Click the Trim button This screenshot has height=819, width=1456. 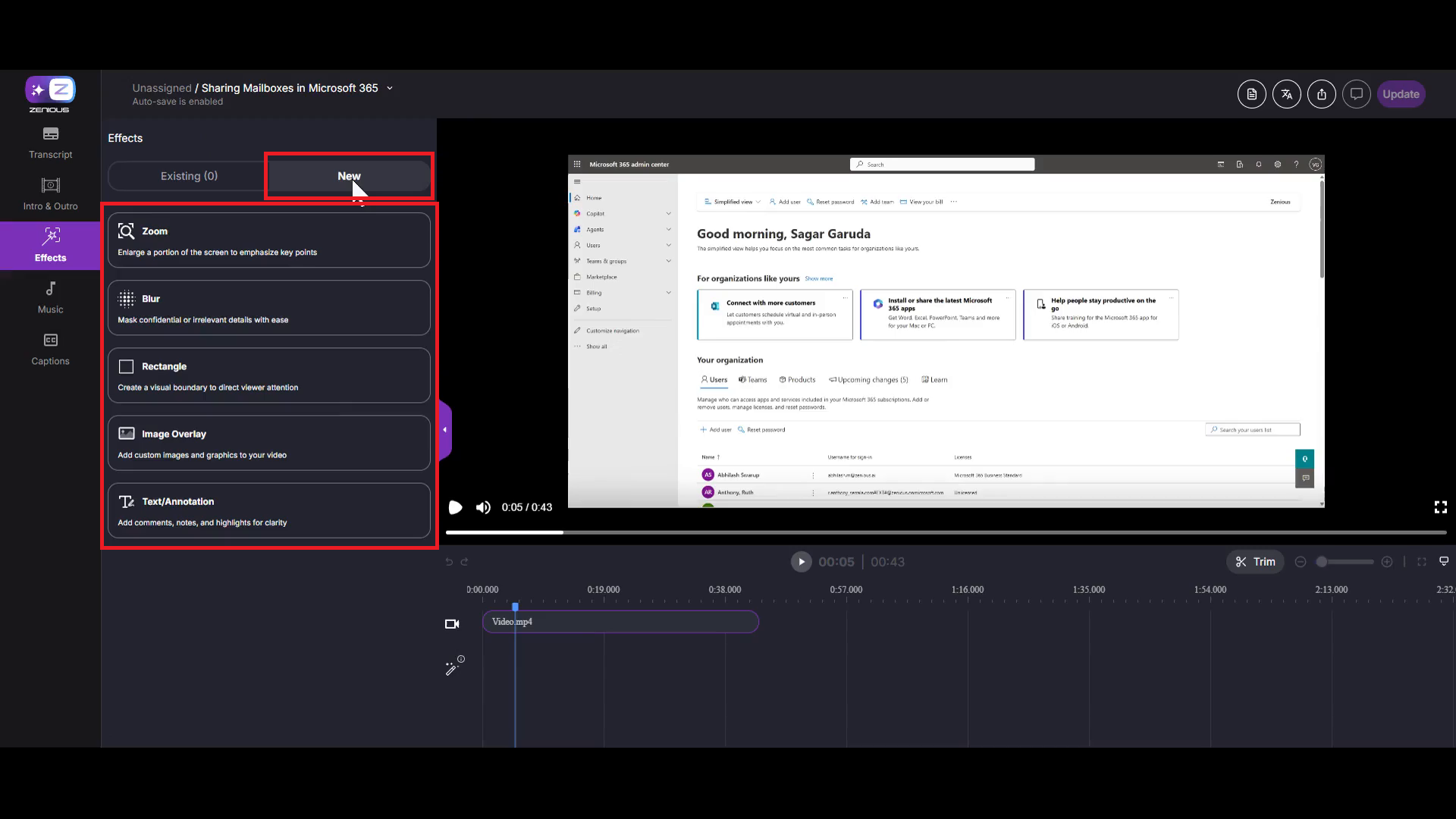[1255, 562]
